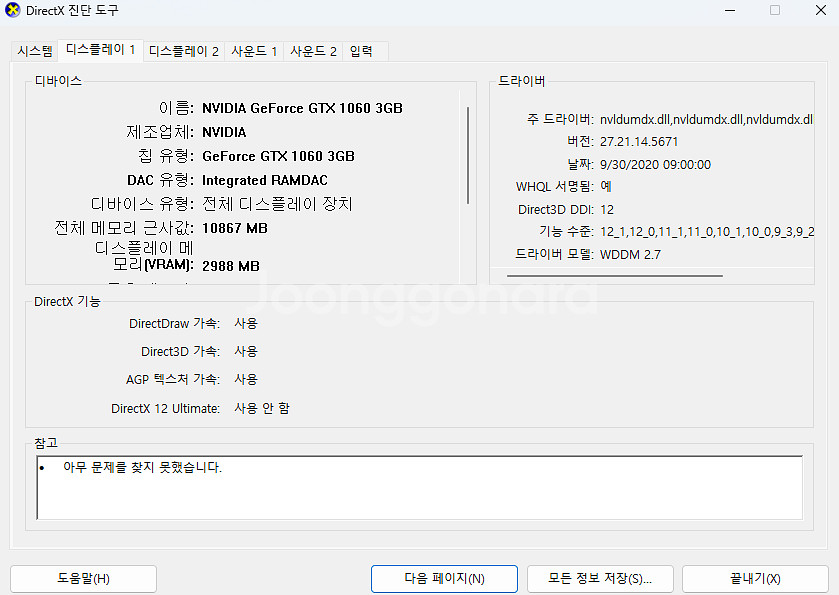The width and height of the screenshot is (839, 595).
Task: Click the 기능 수준 label
Action: [567, 232]
